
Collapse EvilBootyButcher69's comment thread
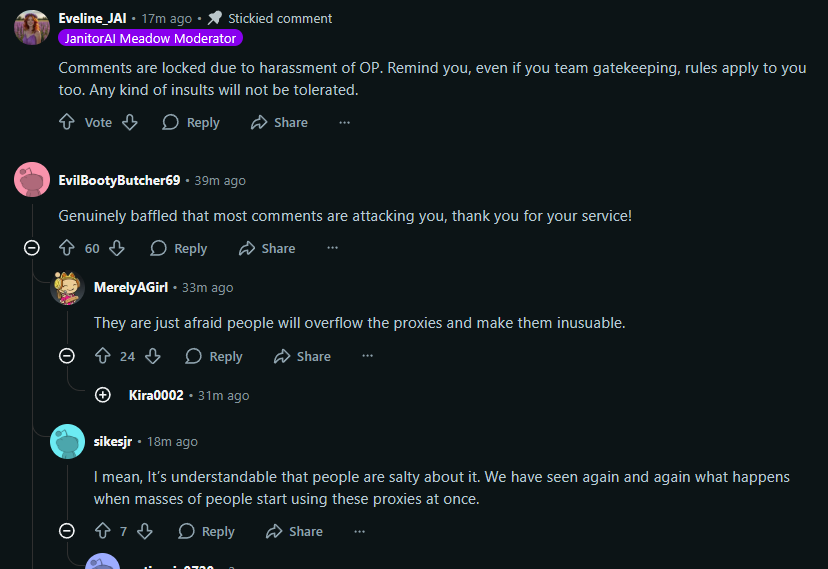click(x=32, y=248)
